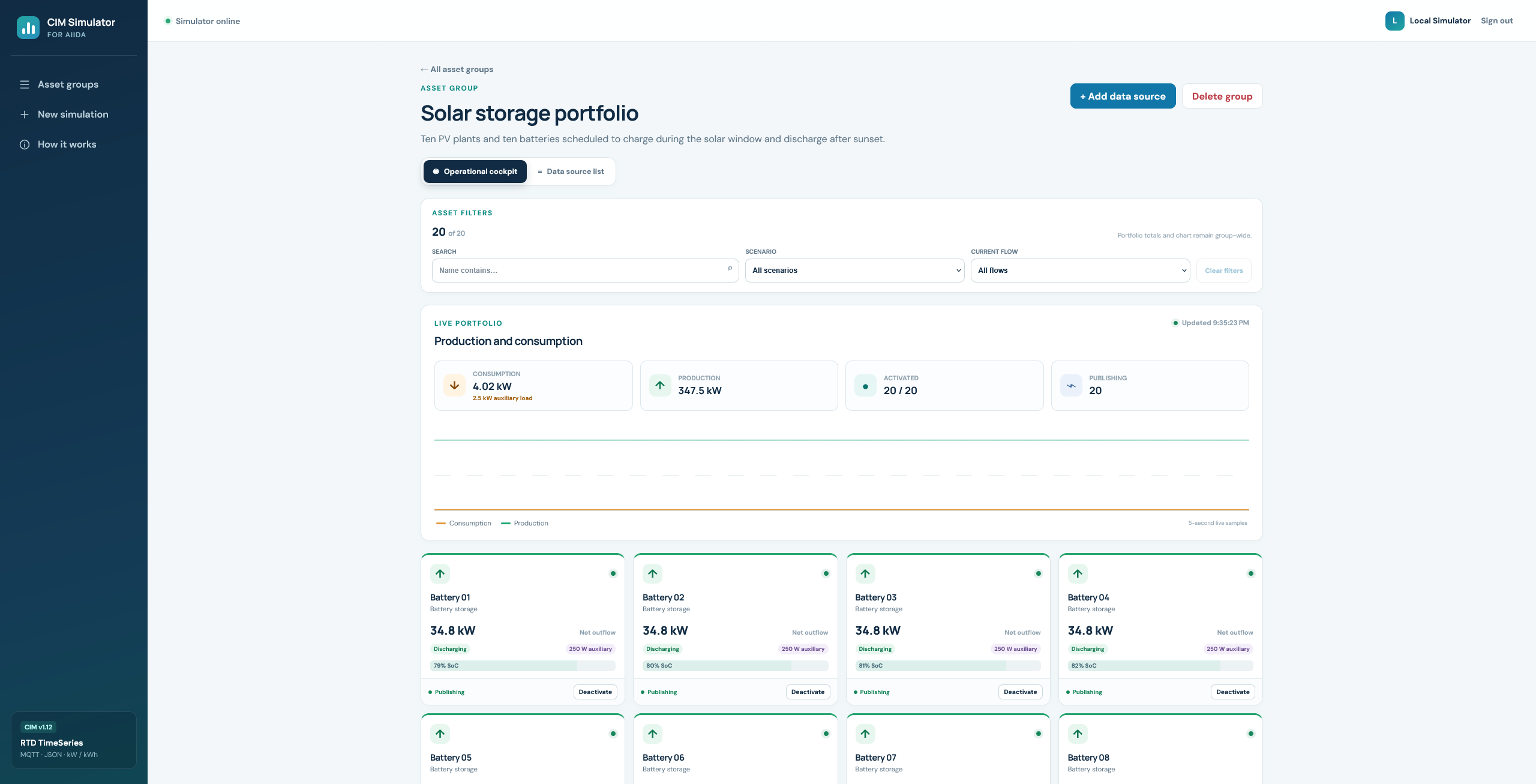Switch to Operational cockpit view
The width and height of the screenshot is (1536, 784).
click(475, 172)
